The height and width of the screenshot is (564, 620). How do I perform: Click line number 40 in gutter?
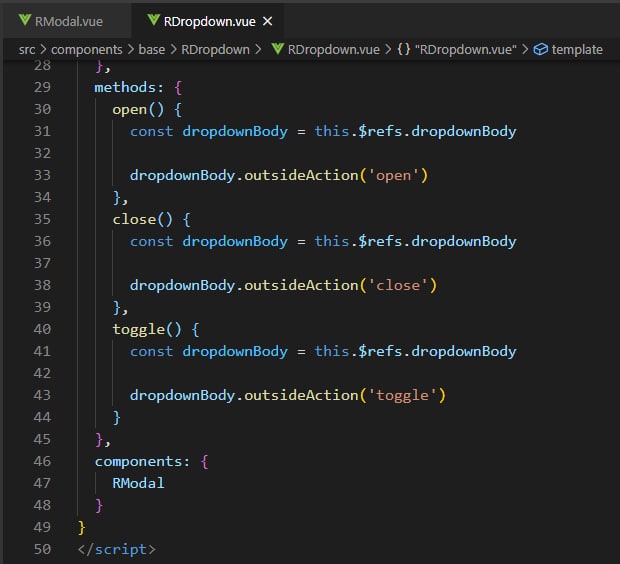coord(42,329)
